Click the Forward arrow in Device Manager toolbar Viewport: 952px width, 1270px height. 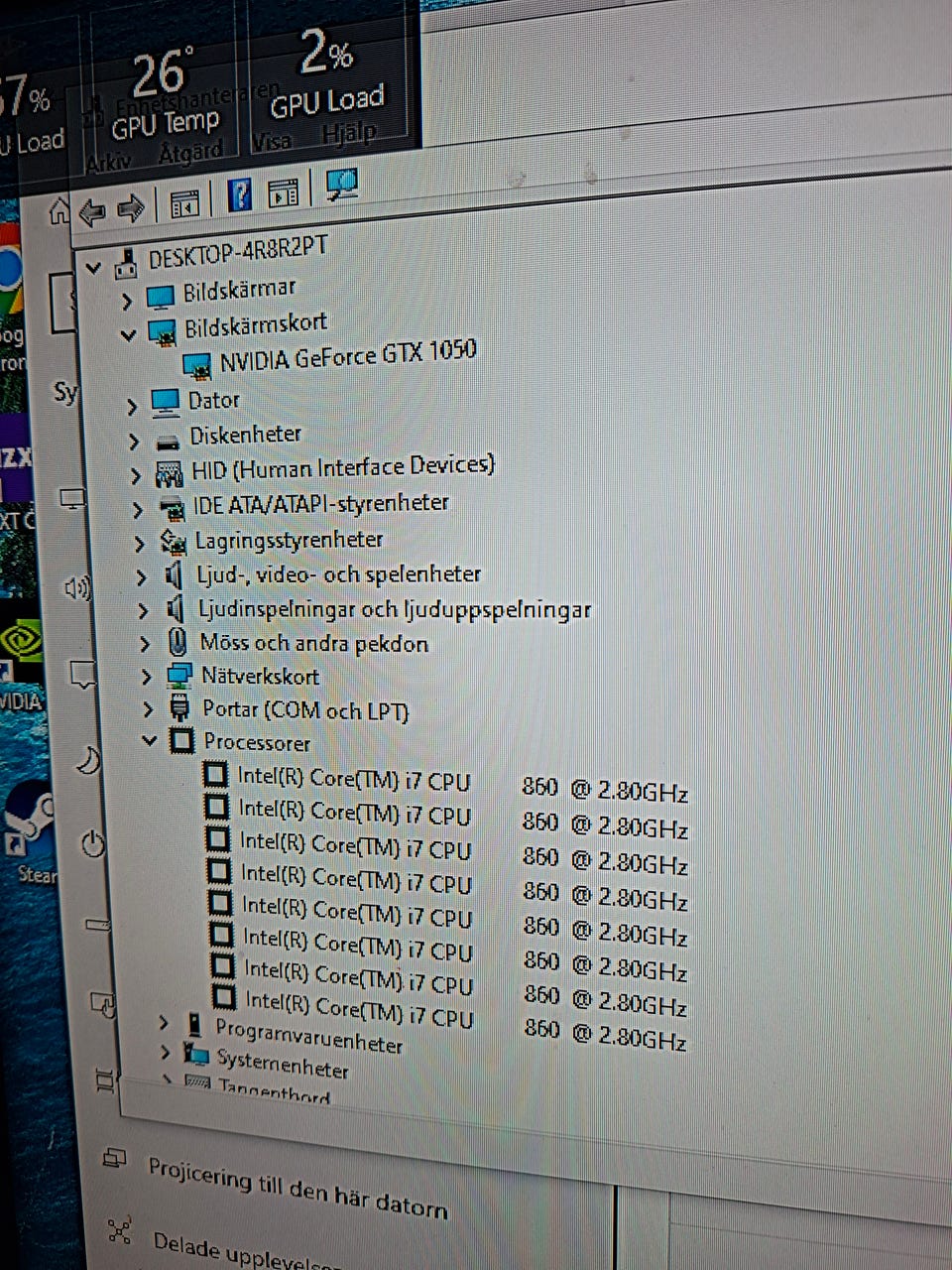coord(131,208)
